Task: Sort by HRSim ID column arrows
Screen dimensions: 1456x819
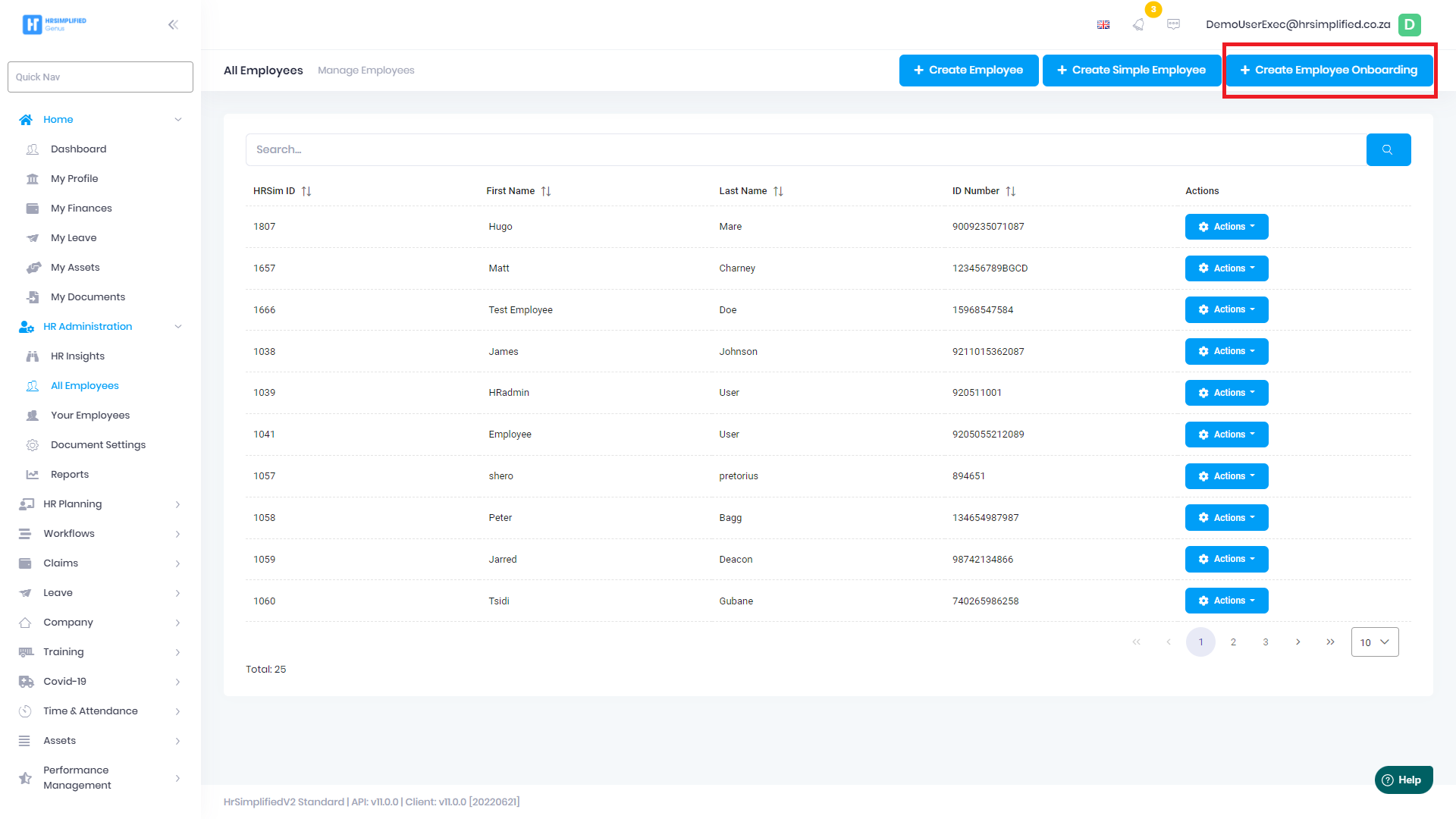Action: tap(306, 191)
